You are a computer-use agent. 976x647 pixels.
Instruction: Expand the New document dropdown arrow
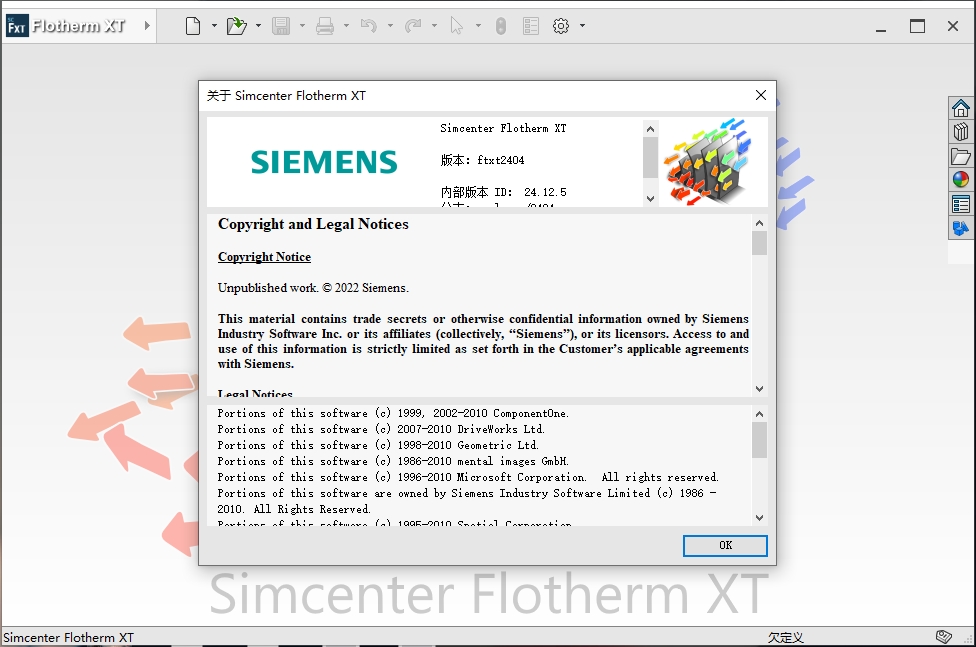[213, 25]
